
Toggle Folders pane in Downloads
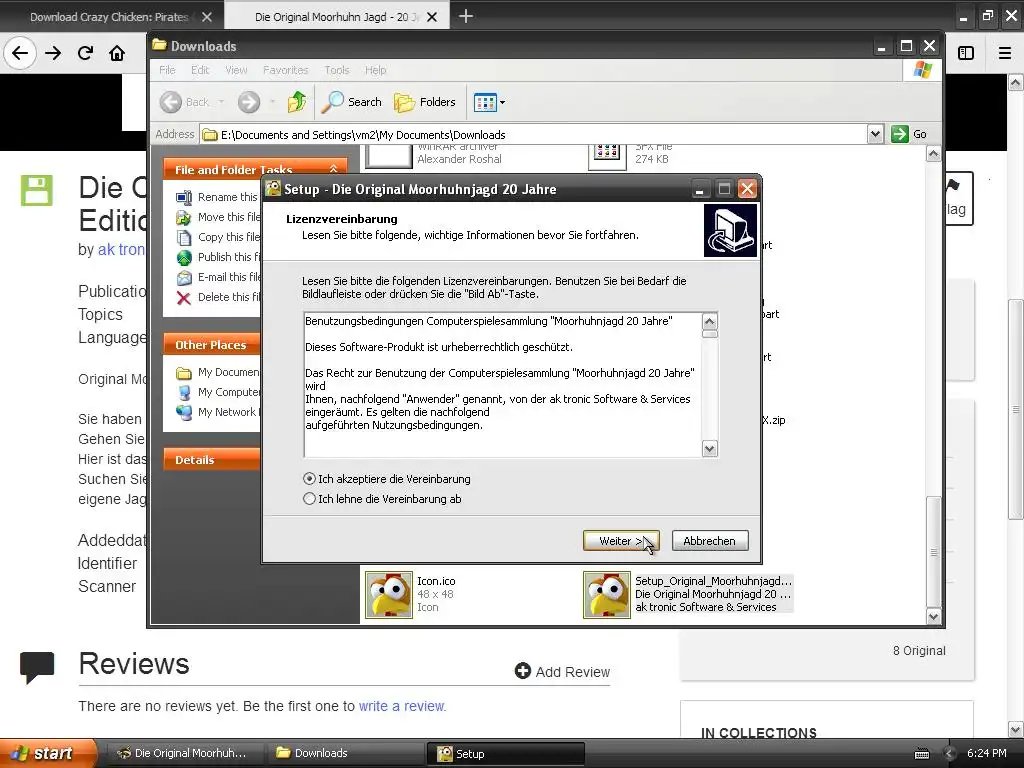pyautogui.click(x=425, y=102)
